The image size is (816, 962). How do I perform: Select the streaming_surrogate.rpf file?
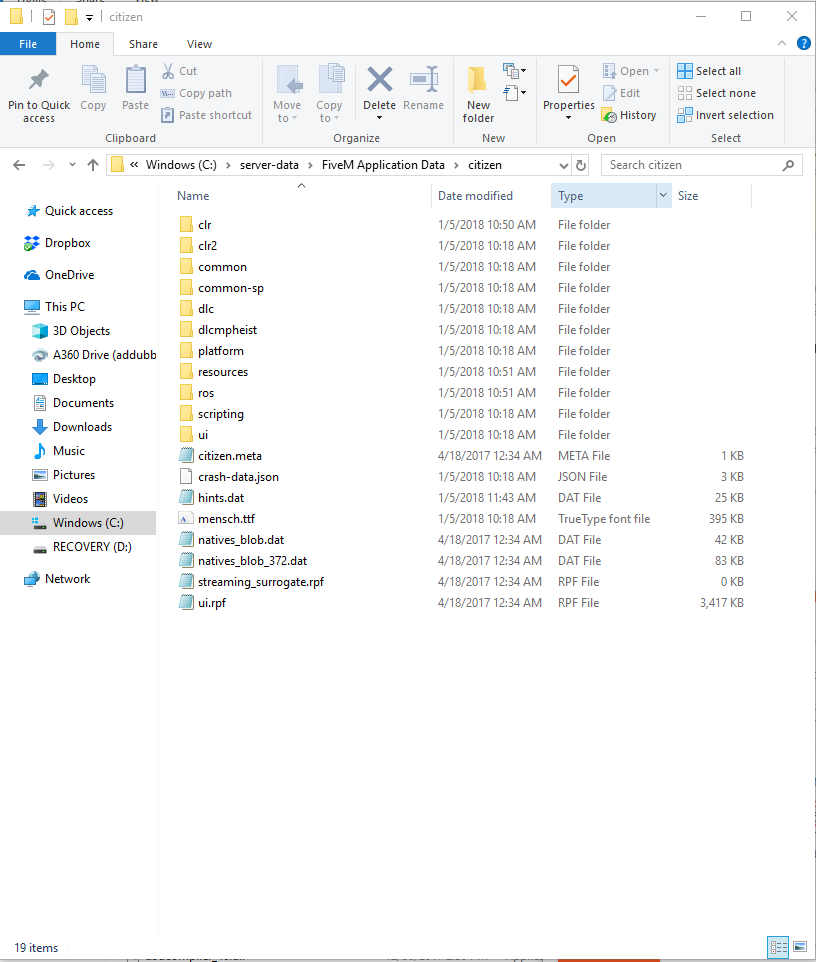pyautogui.click(x=261, y=582)
